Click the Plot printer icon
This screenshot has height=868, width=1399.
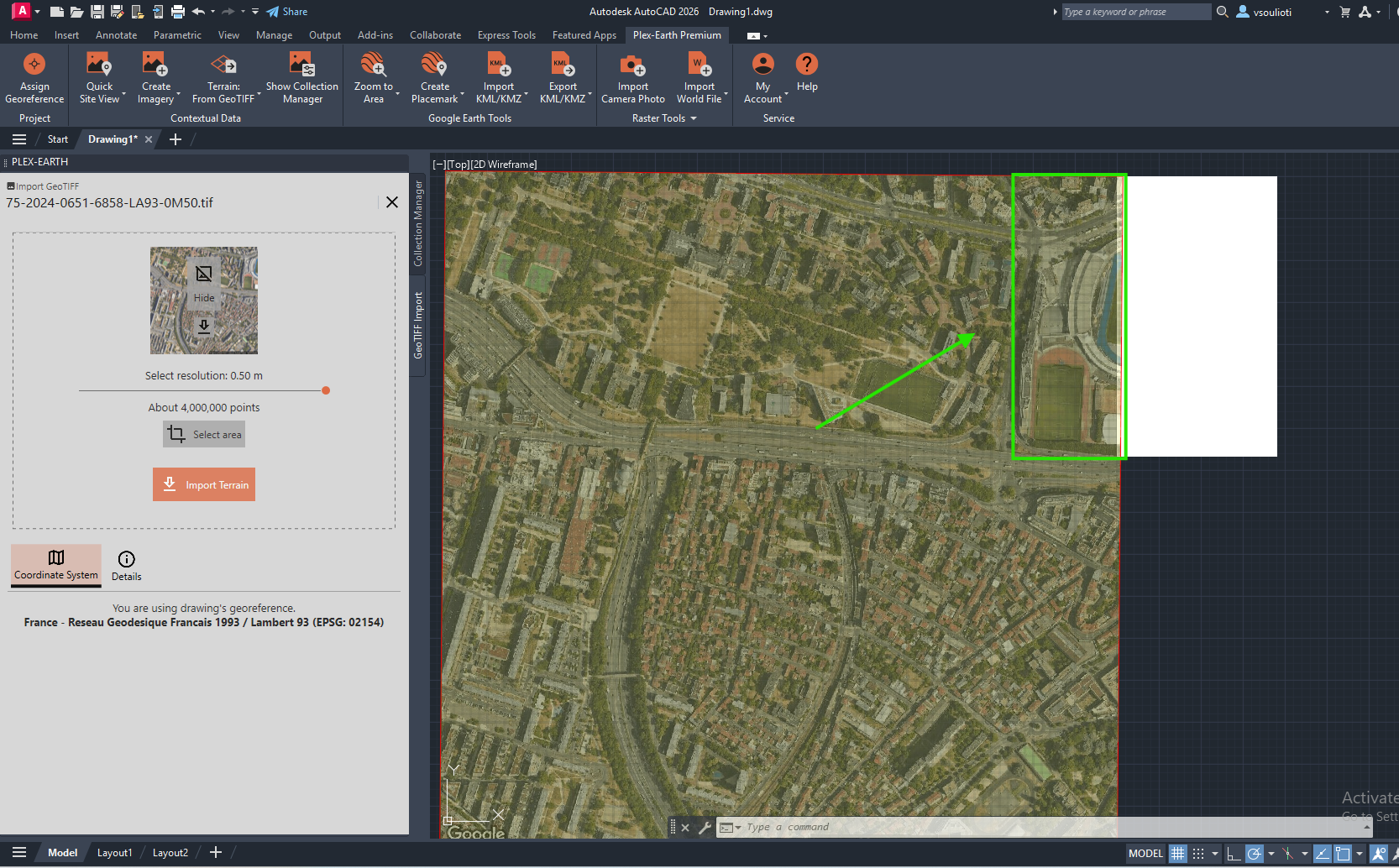(x=178, y=12)
